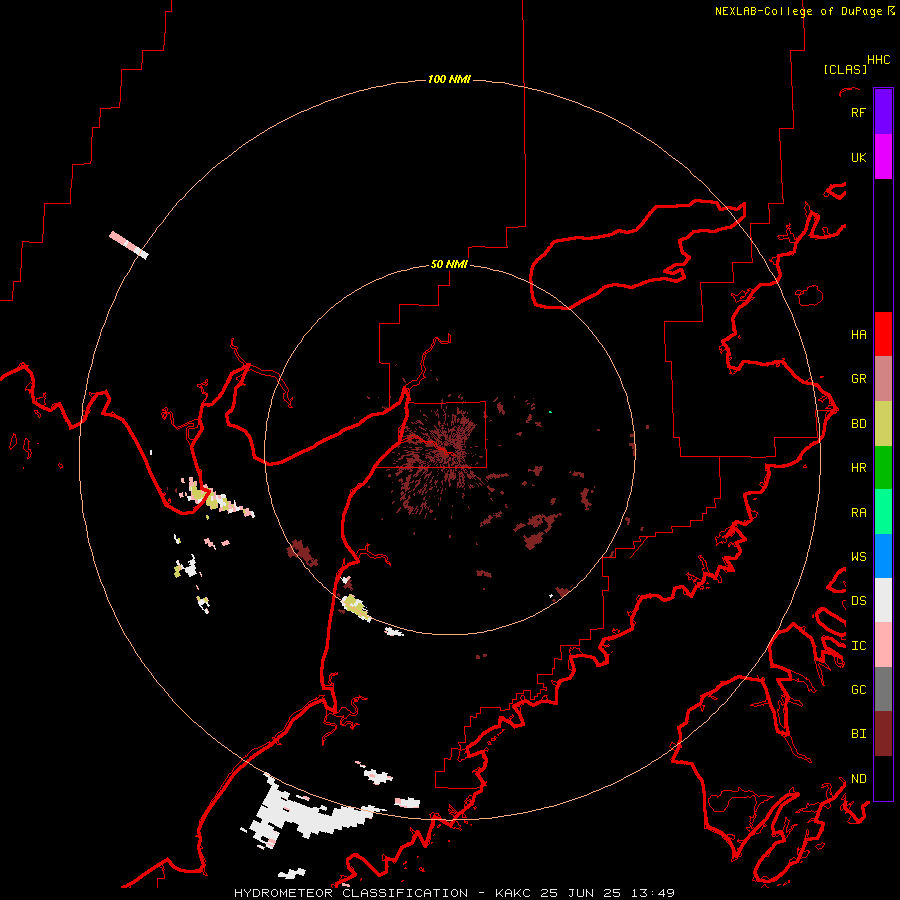Click the IC pink legend swatch

pyautogui.click(x=883, y=645)
